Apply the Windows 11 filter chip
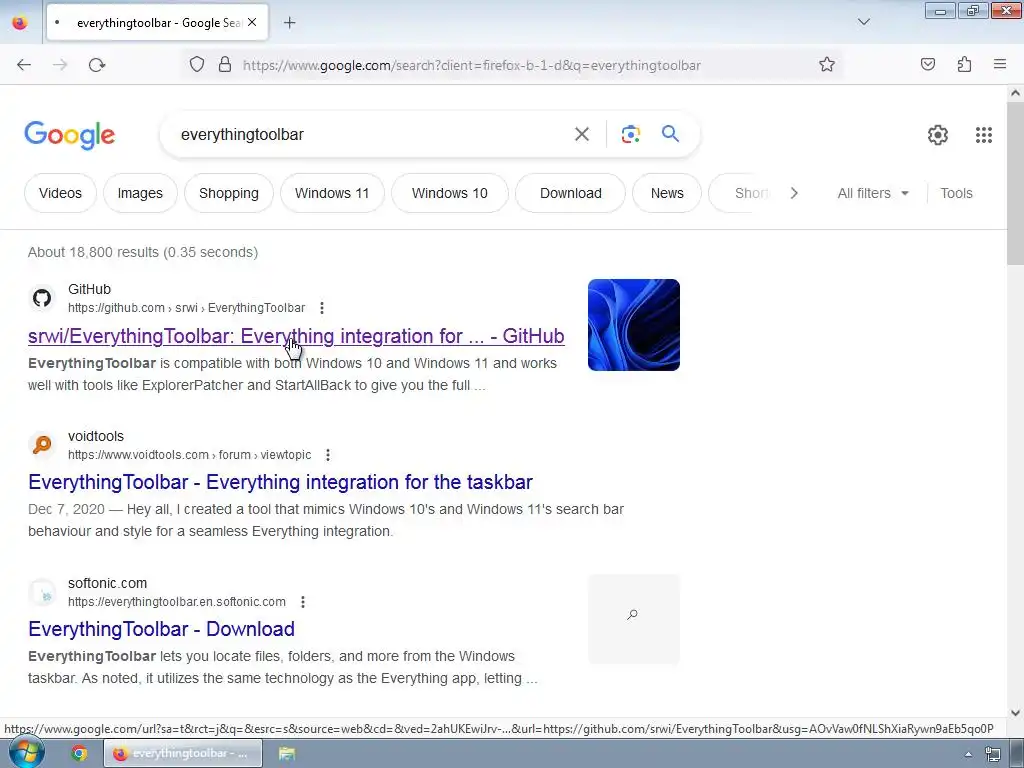Screen dimensions: 1024x768 (x=332, y=193)
